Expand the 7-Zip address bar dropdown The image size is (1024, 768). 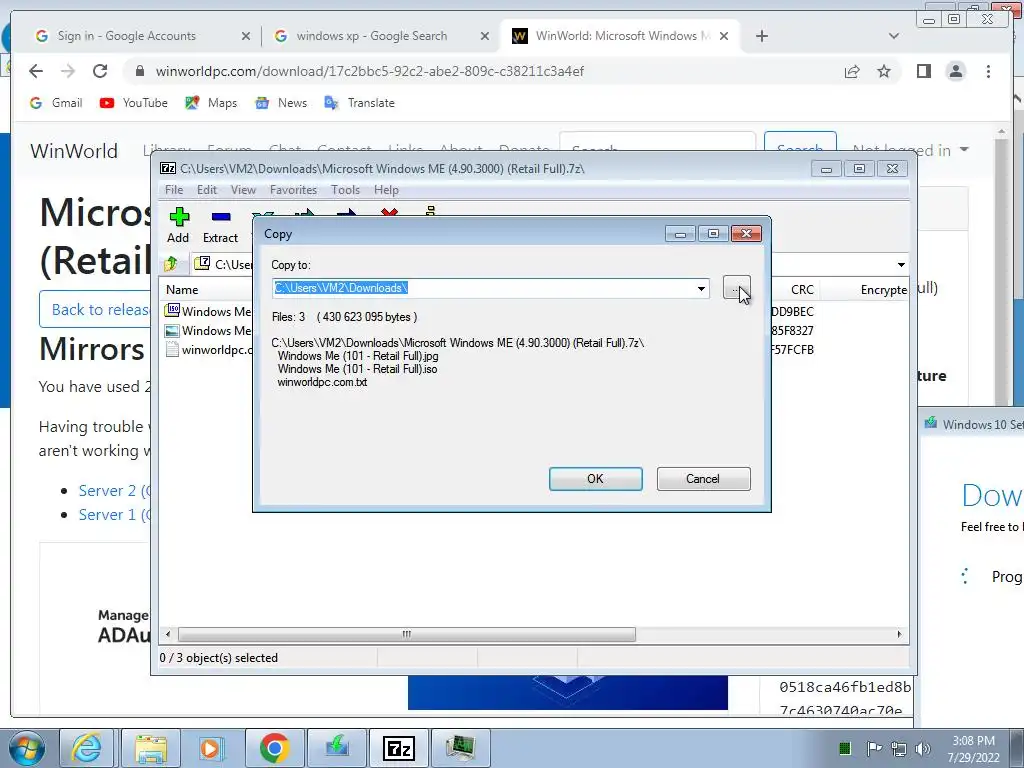pos(901,264)
